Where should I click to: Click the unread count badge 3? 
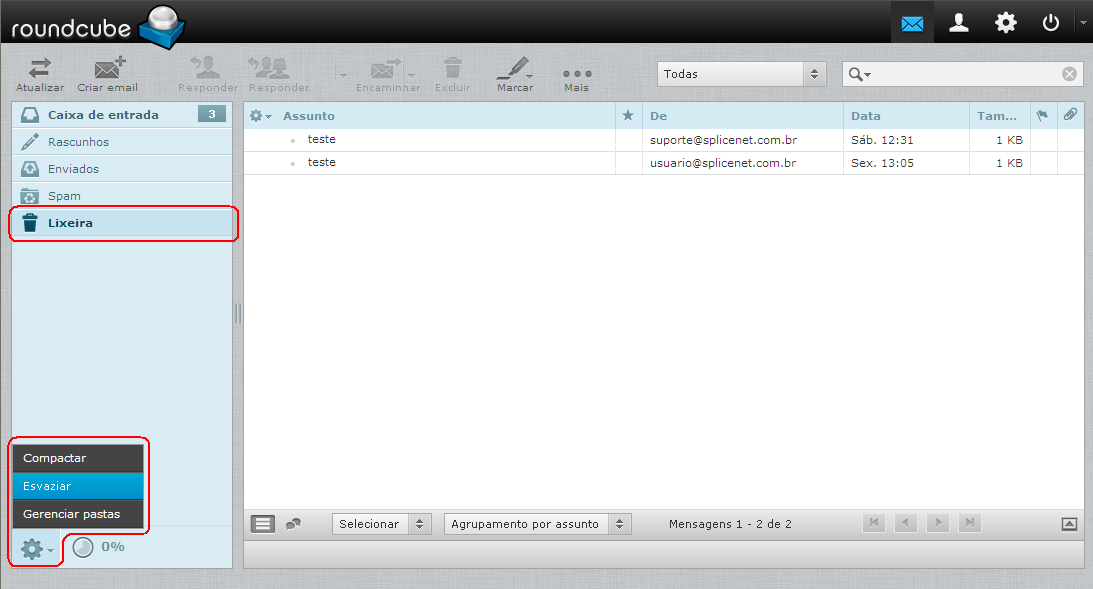(x=212, y=114)
